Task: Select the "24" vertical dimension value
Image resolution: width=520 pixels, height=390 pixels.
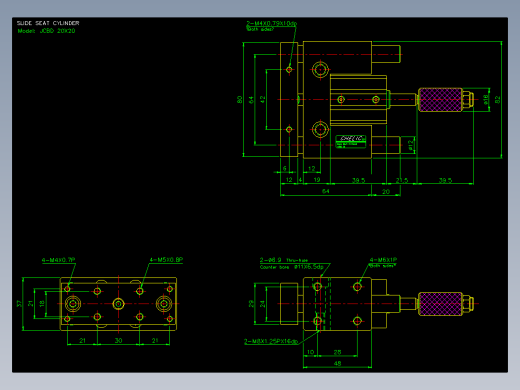Action: [263, 304]
